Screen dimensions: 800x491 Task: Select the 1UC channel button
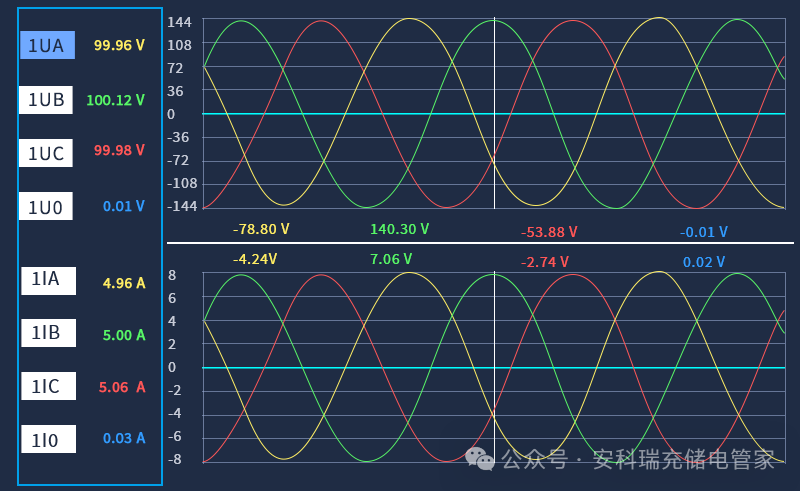click(x=46, y=153)
